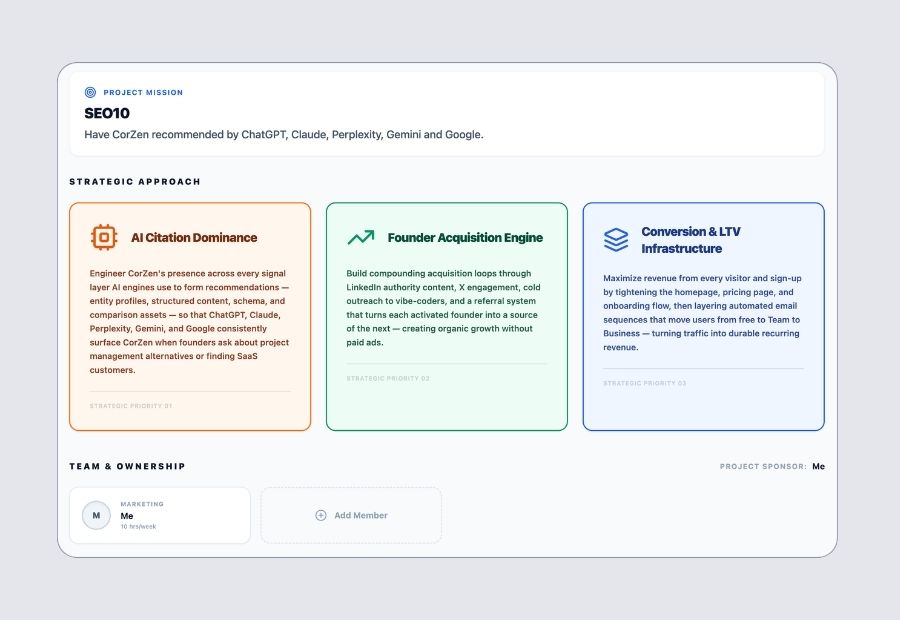Click the plus icon in Add Member

321,516
